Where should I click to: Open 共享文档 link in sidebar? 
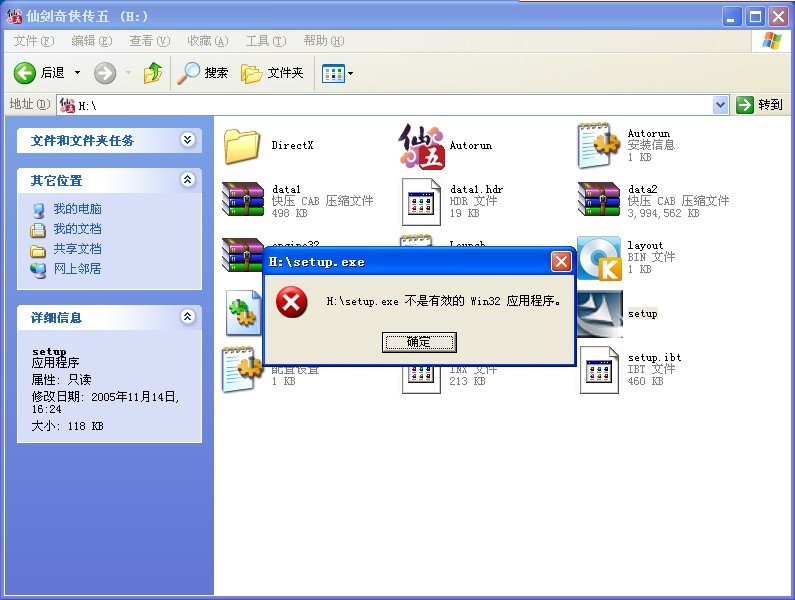pos(78,249)
